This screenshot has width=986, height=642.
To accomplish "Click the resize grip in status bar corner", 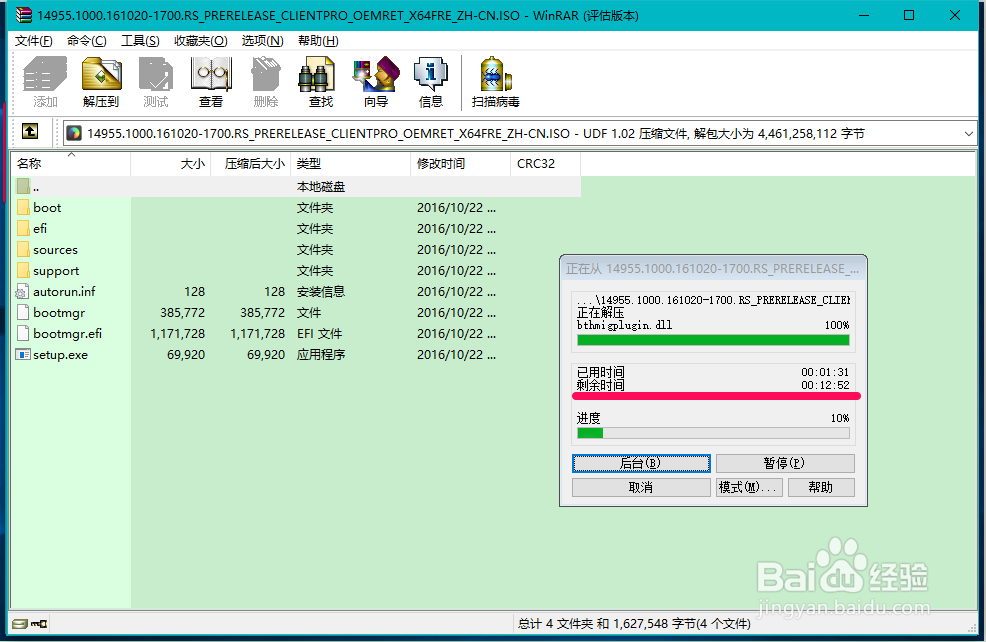I will pyautogui.click(x=972, y=628).
